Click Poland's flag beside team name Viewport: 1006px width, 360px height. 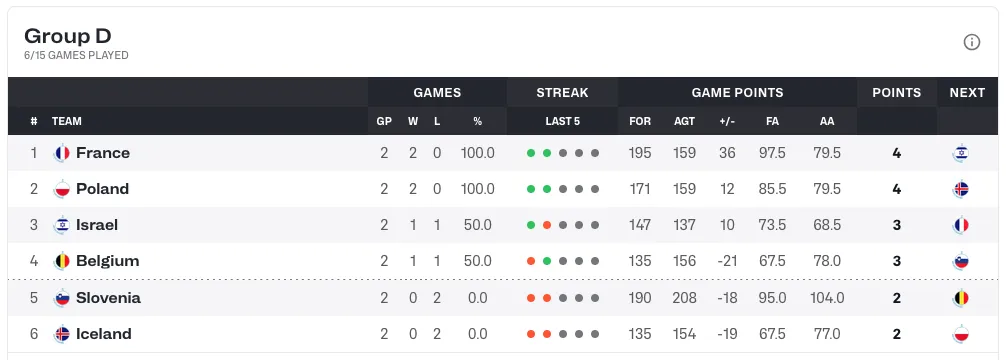pos(62,189)
